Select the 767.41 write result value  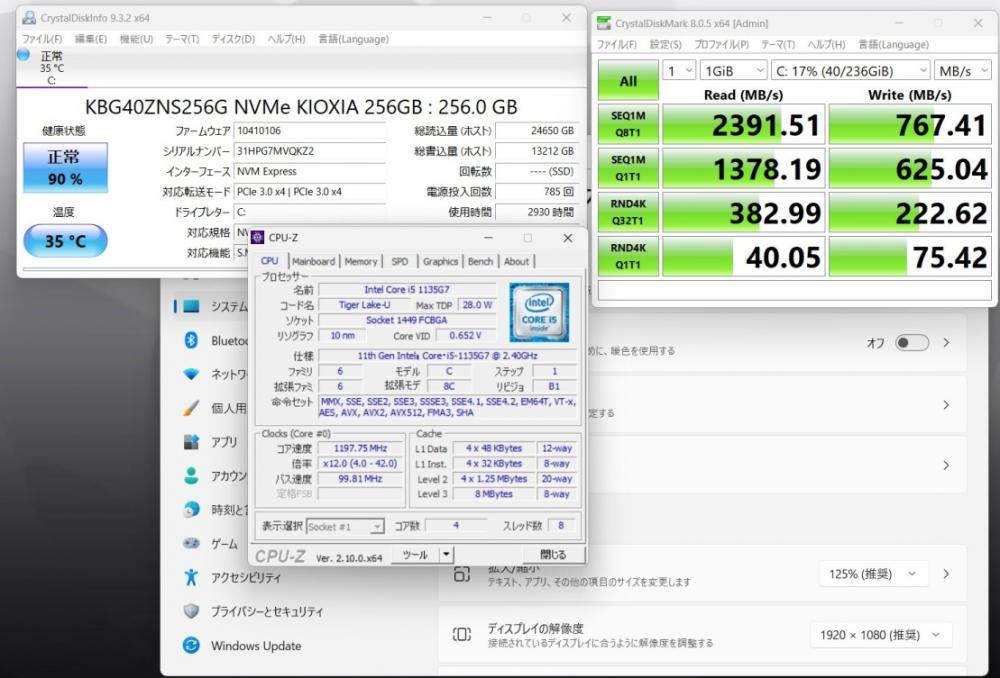[910, 124]
